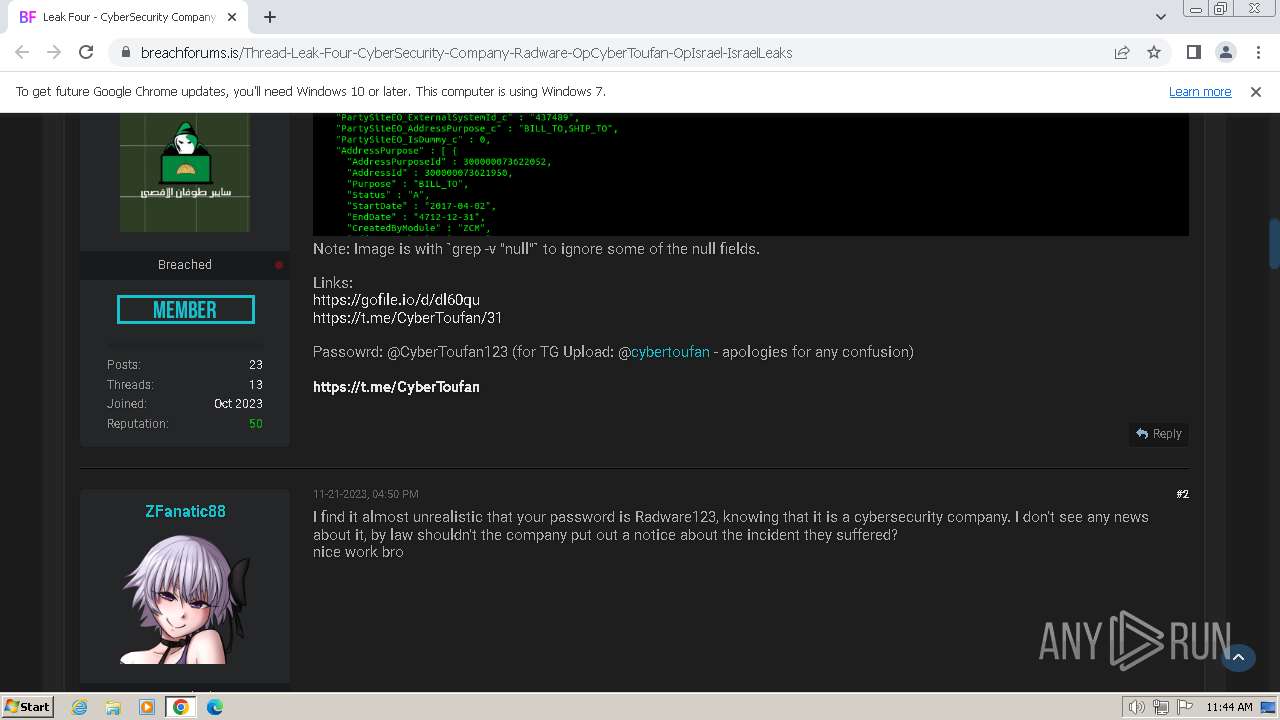Image resolution: width=1280 pixels, height=720 pixels.
Task: Click the green terminal screenshot image
Action: pyautogui.click(x=751, y=174)
